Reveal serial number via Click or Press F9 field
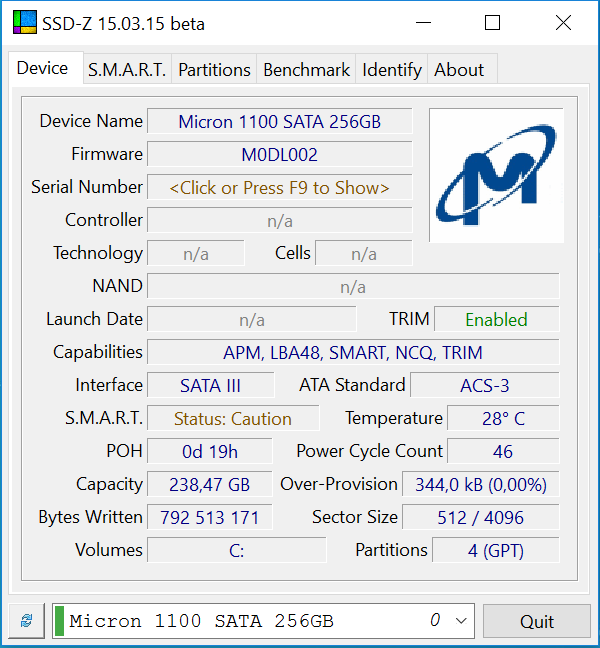 point(280,188)
